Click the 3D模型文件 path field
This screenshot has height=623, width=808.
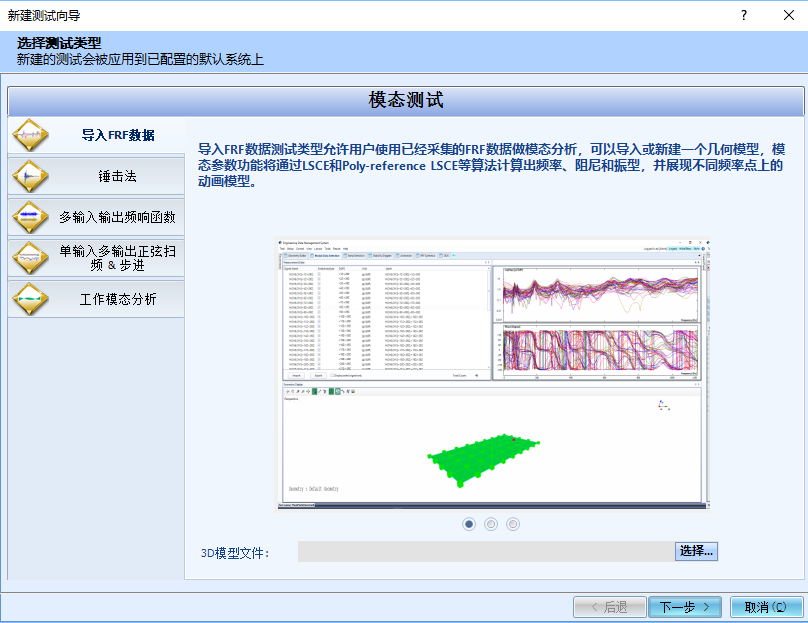485,551
